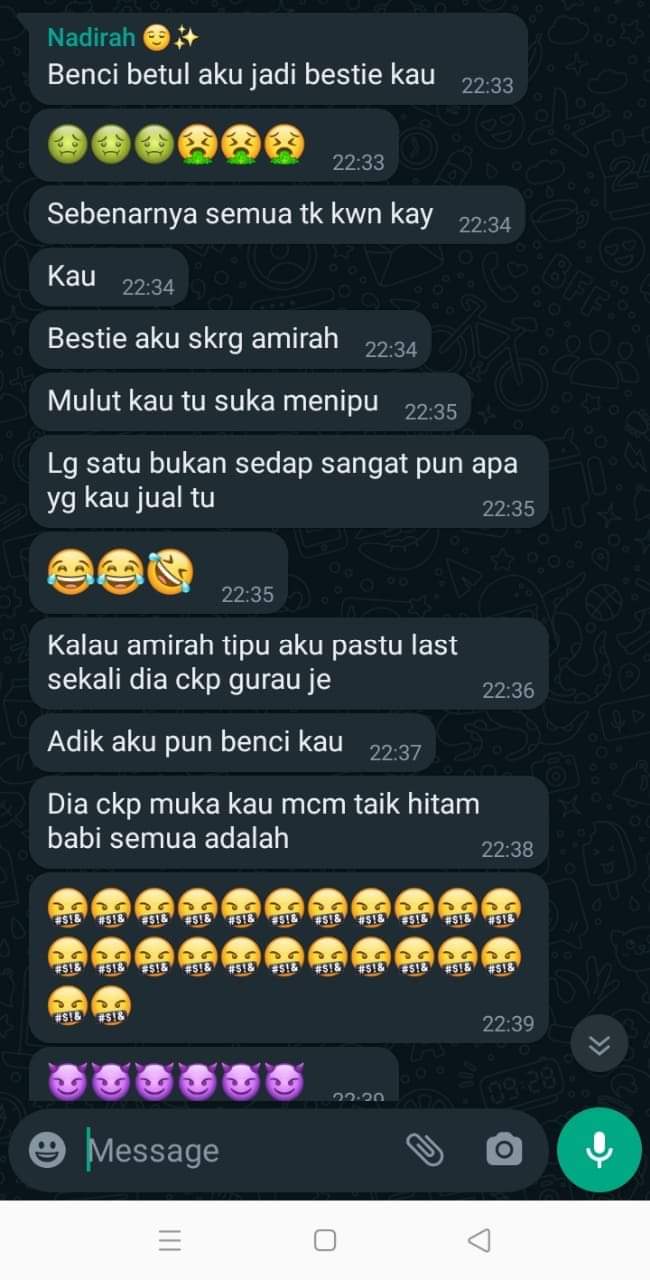Select the "Bestie aku skrg amirah" message
This screenshot has height=1280, width=650.
coord(230,340)
